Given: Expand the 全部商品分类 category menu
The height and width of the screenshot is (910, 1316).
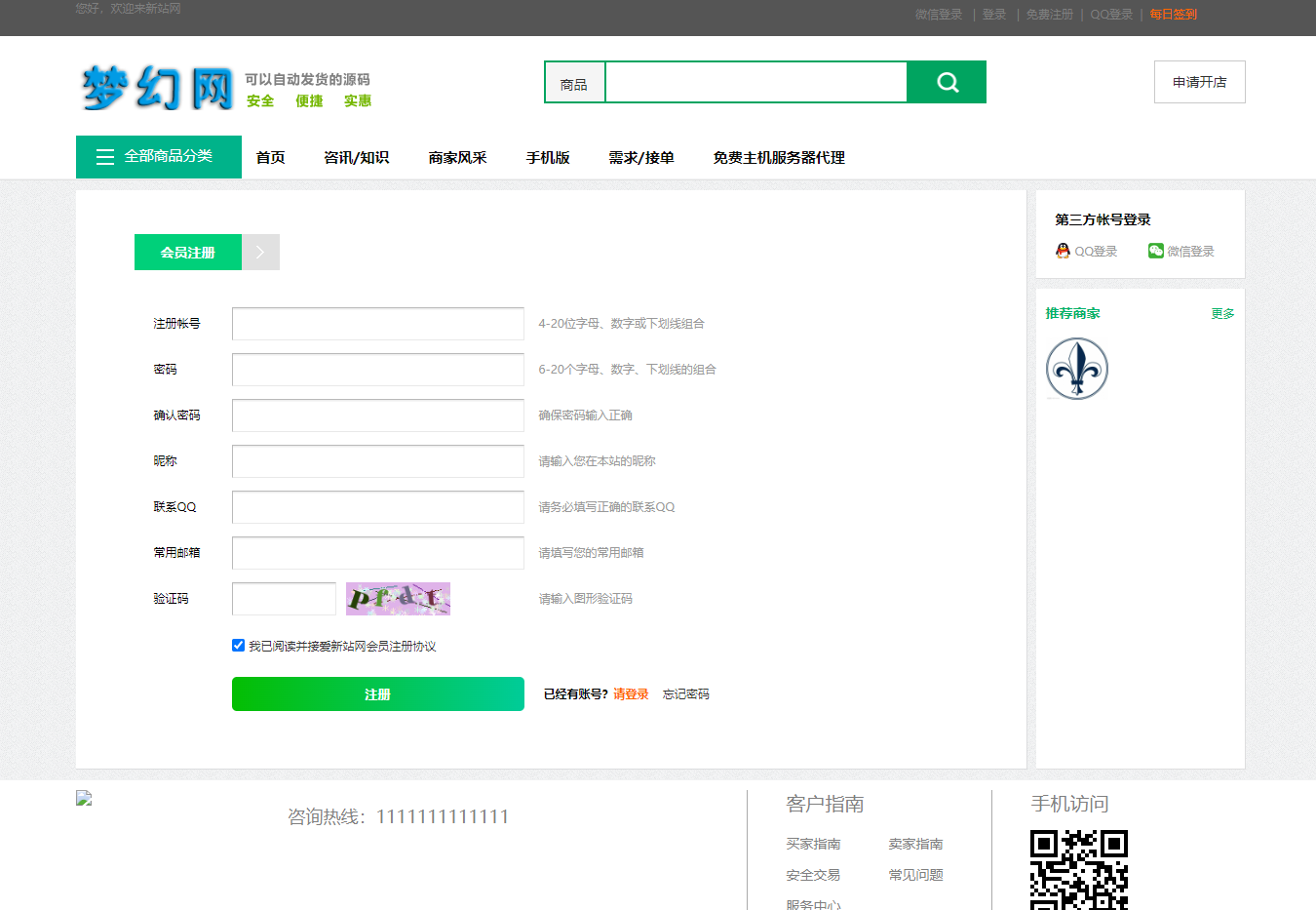Looking at the screenshot, I should click(x=159, y=157).
